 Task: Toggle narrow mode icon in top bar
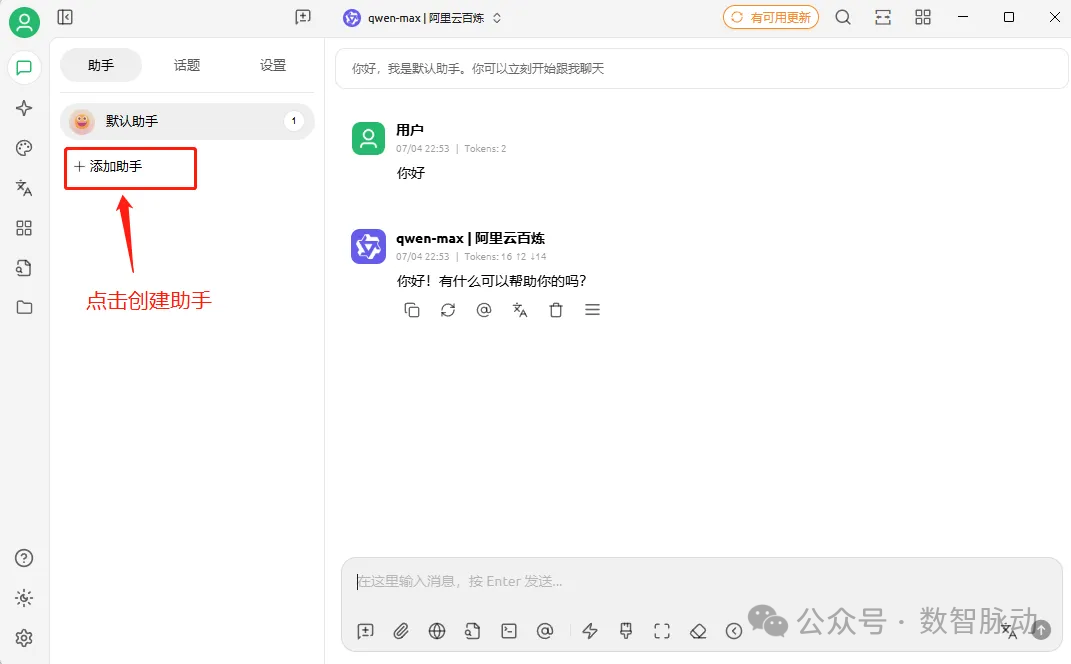883,17
